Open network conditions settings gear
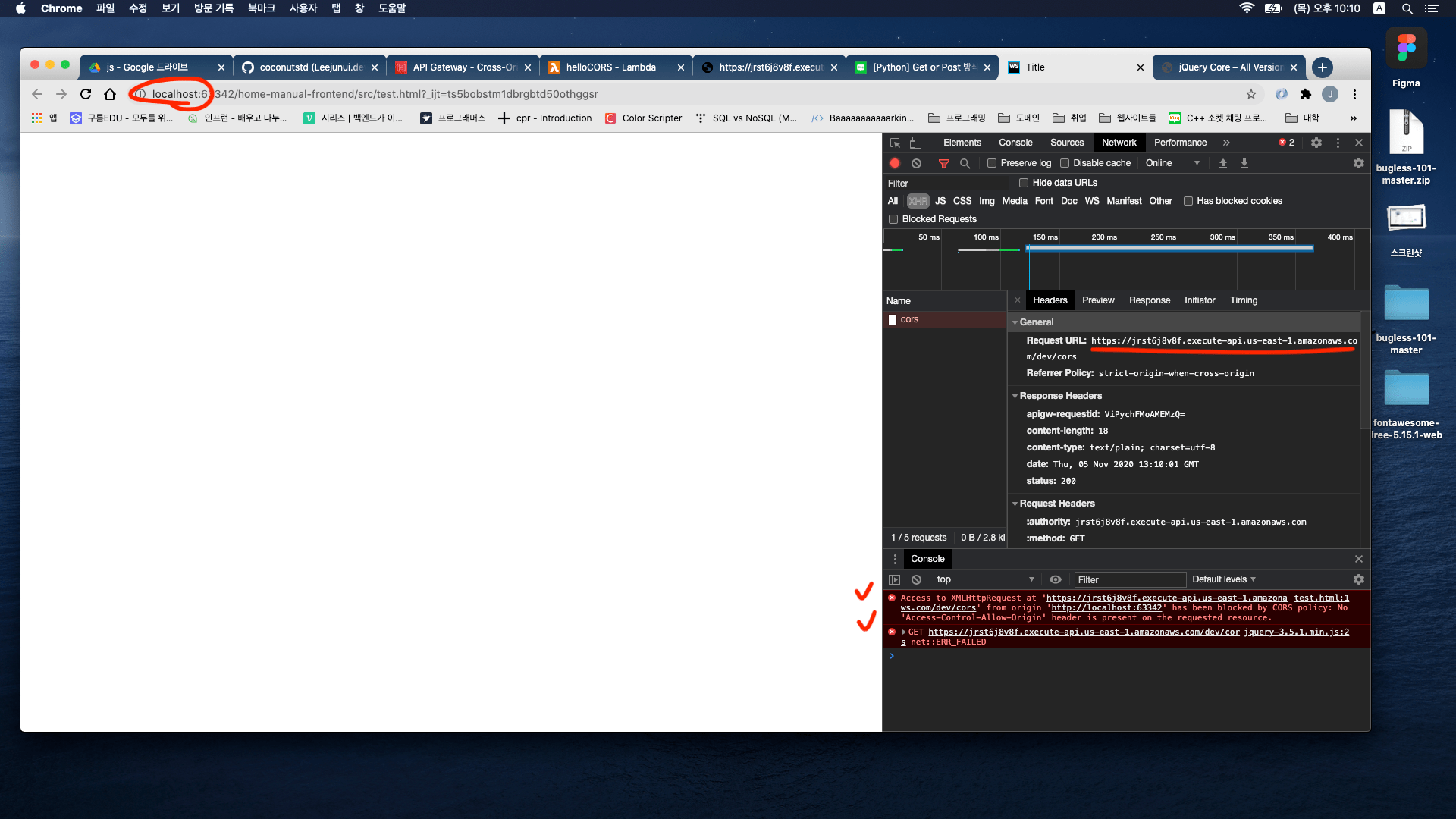Viewport: 1456px width, 819px height. click(1358, 163)
